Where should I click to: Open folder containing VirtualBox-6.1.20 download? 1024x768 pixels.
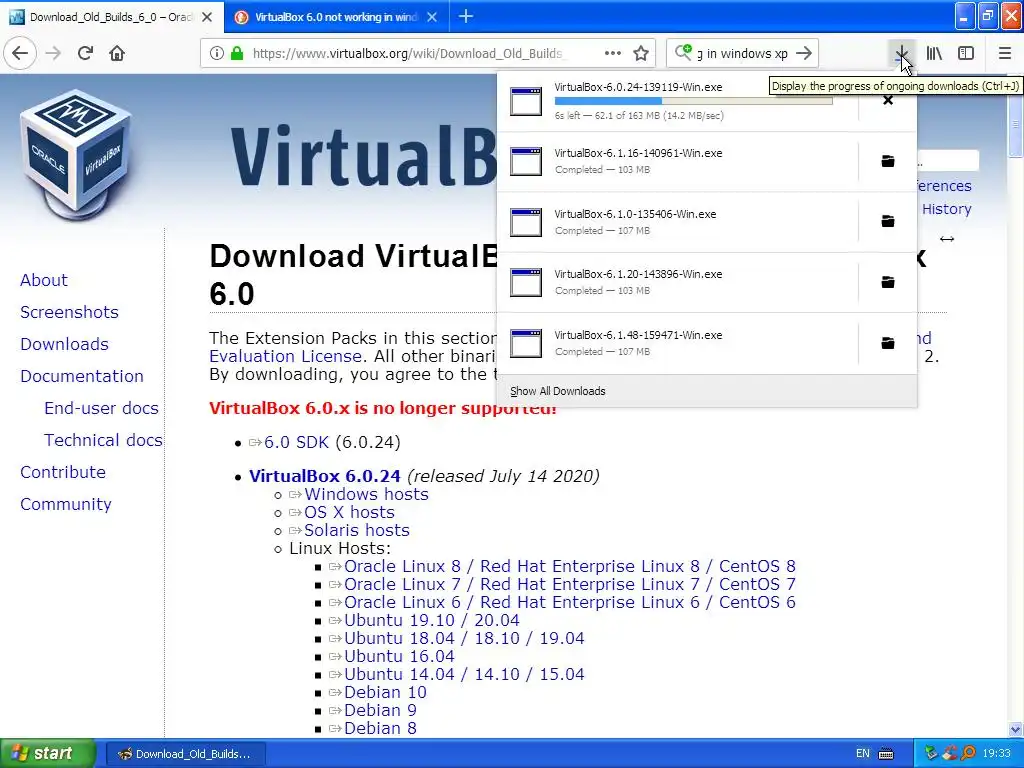888,282
